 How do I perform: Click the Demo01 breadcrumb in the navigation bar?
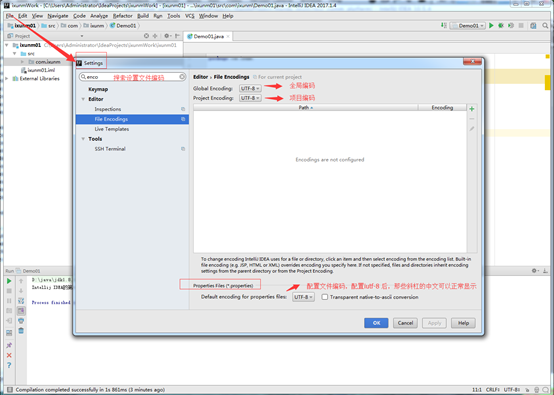pyautogui.click(x=123, y=25)
